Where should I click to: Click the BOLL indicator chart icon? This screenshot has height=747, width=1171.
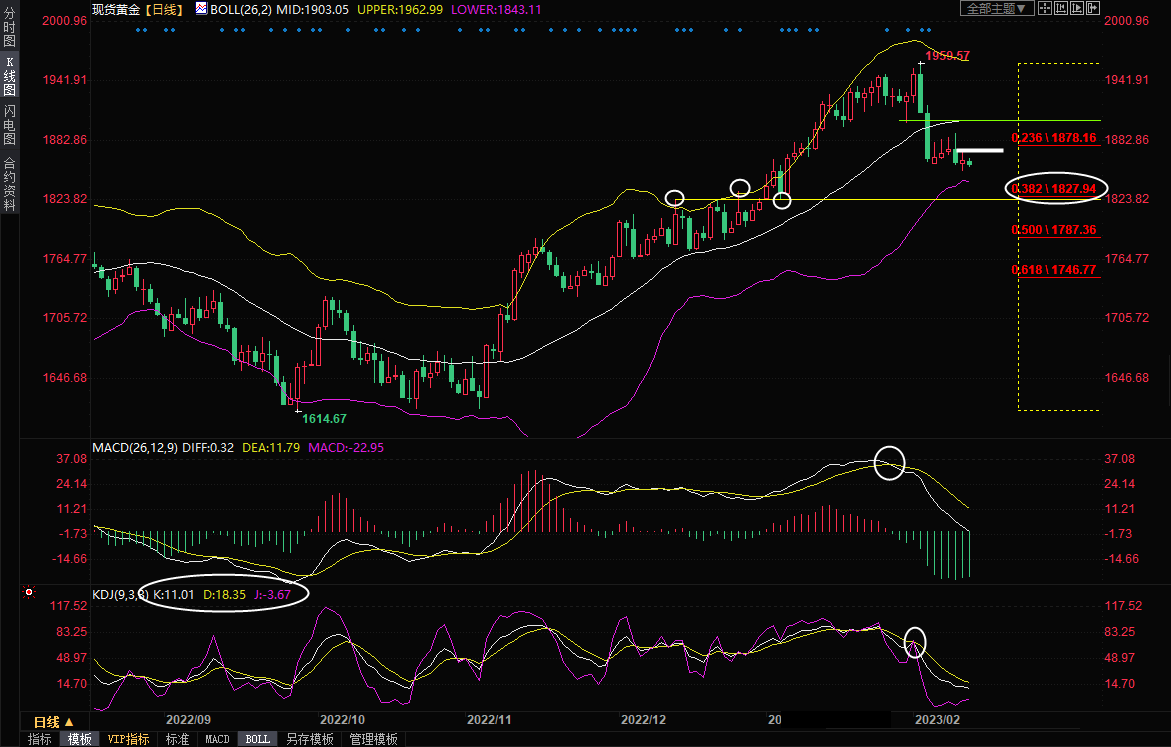coord(201,8)
